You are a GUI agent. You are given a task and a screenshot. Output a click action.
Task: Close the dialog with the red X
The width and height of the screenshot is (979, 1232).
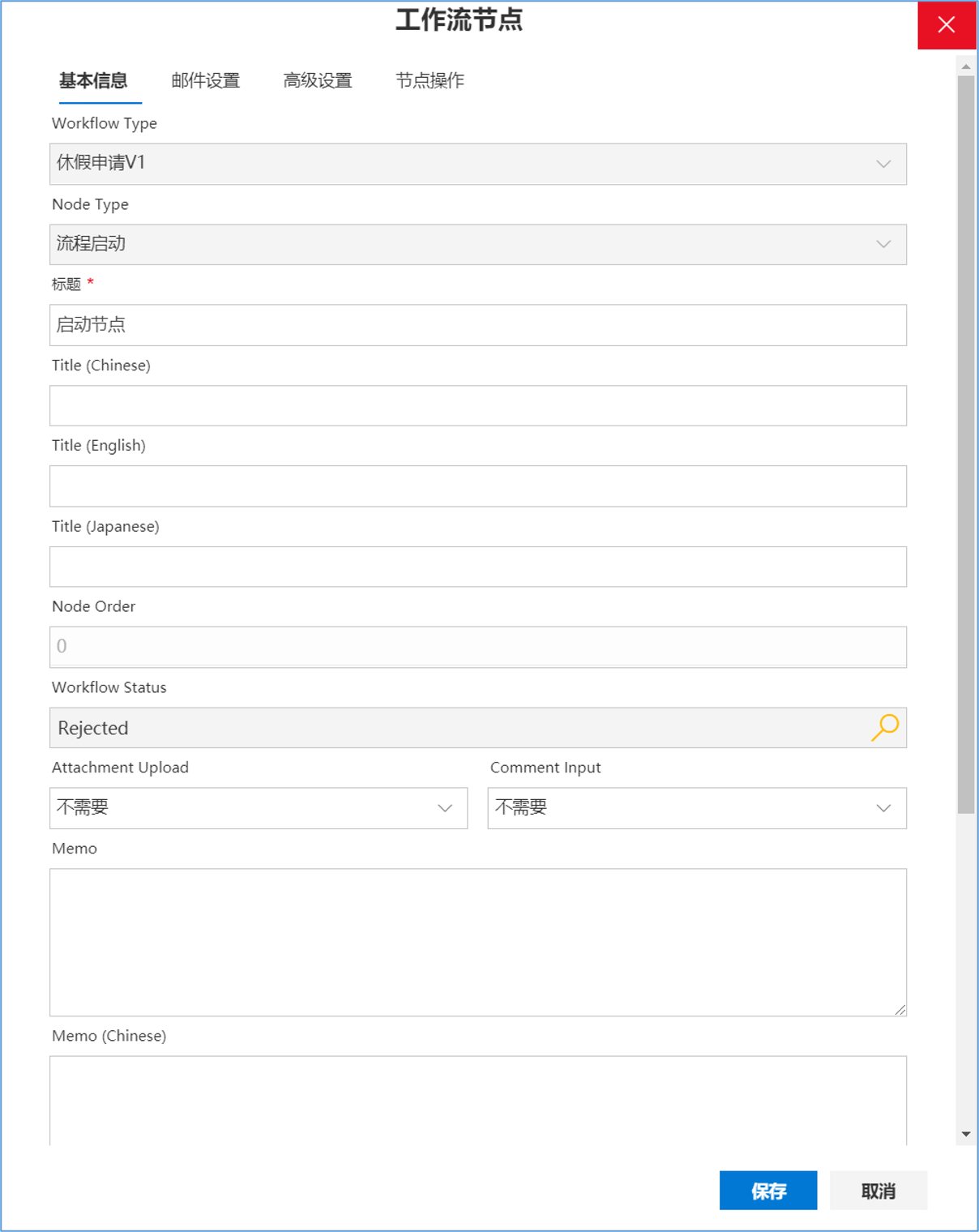[947, 24]
